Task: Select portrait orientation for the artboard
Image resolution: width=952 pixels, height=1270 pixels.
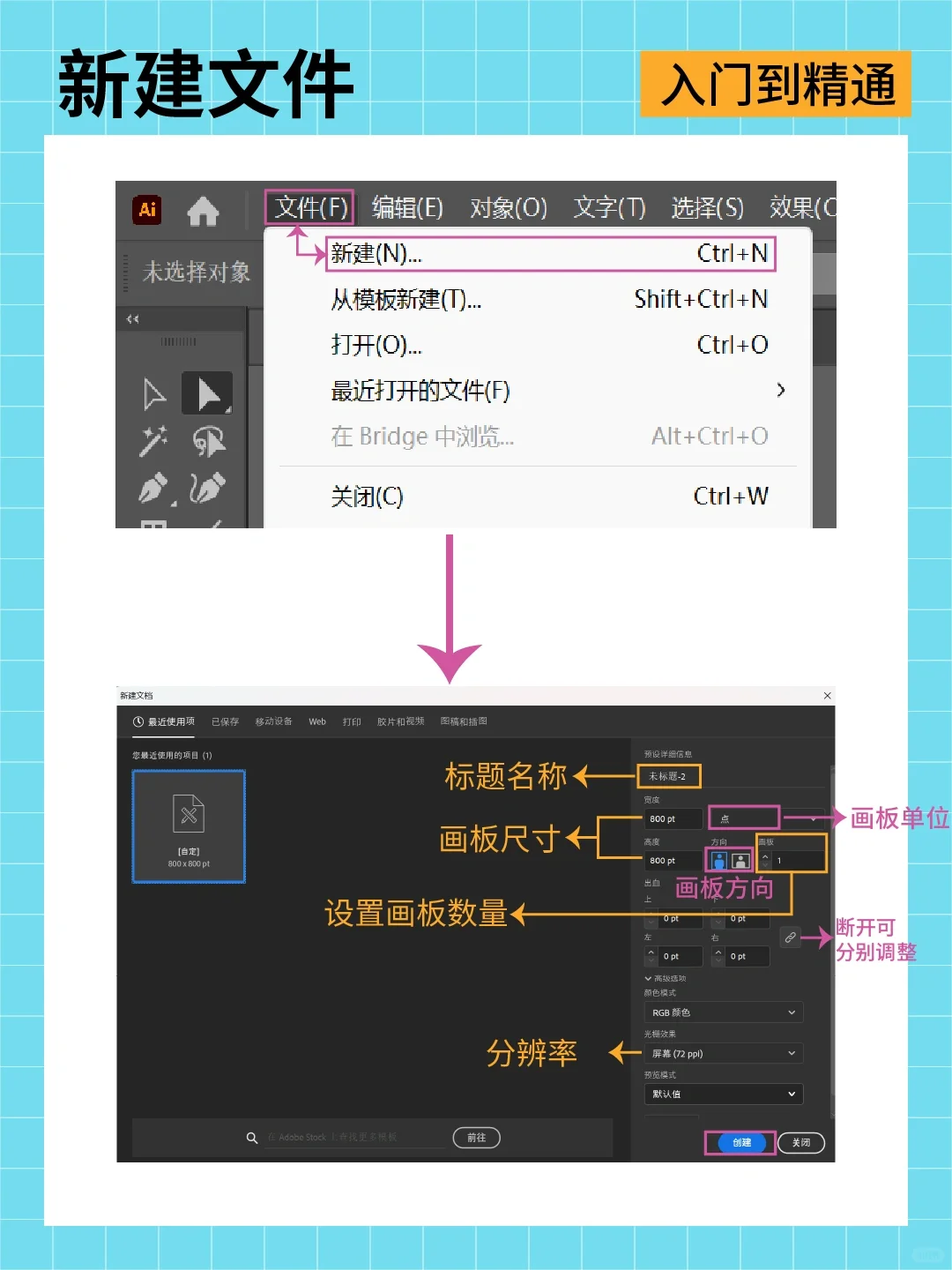Action: (x=719, y=860)
